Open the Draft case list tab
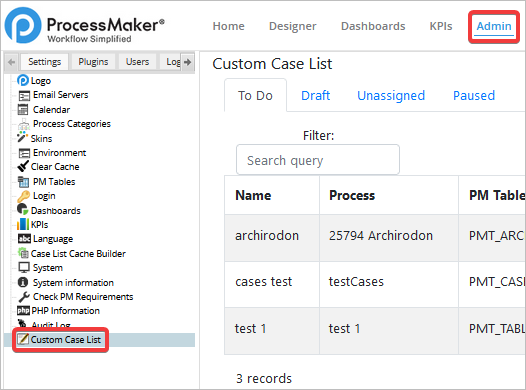The height and width of the screenshot is (390, 526). point(315,96)
